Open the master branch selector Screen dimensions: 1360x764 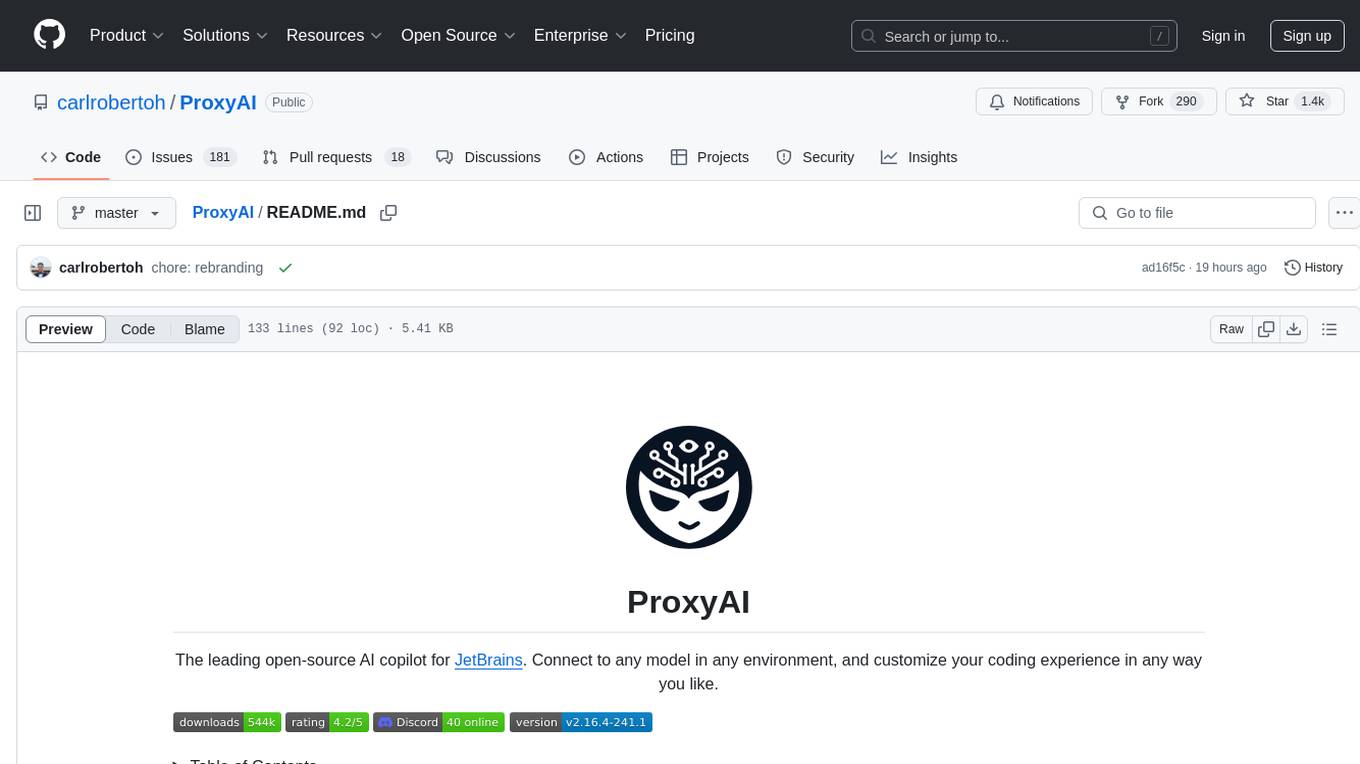[116, 213]
